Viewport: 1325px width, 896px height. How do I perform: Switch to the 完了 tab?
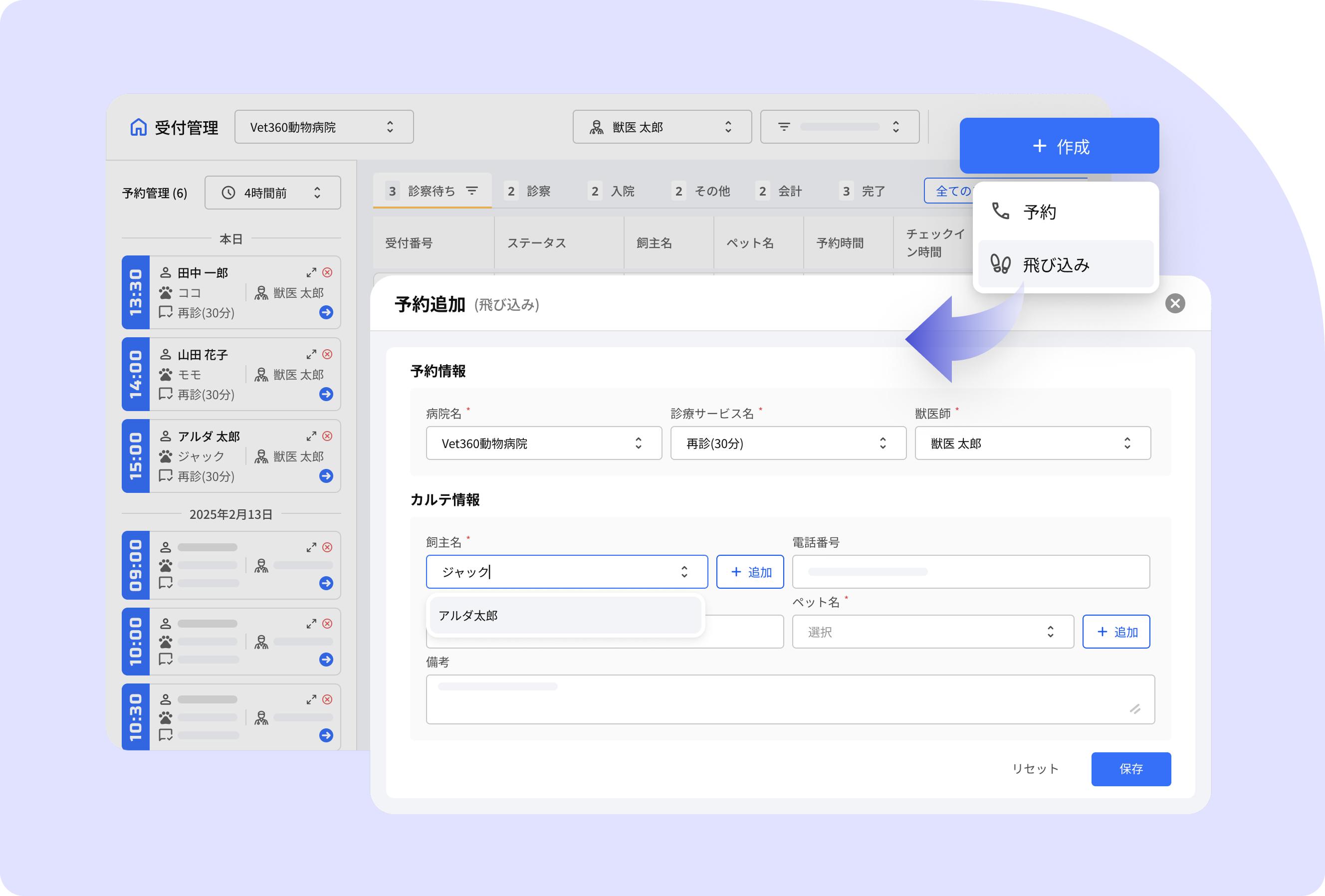(862, 191)
